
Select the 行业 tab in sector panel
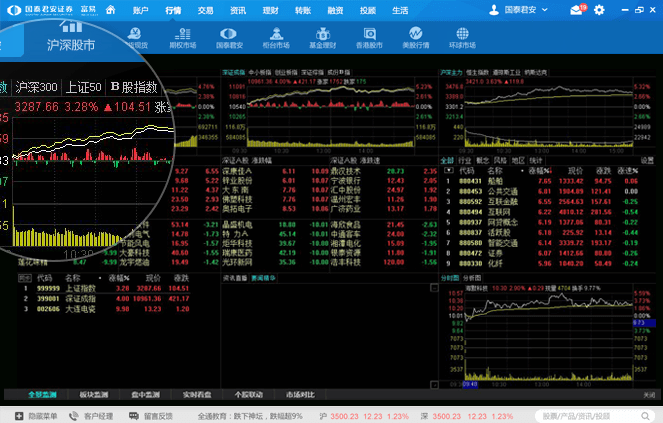click(465, 160)
